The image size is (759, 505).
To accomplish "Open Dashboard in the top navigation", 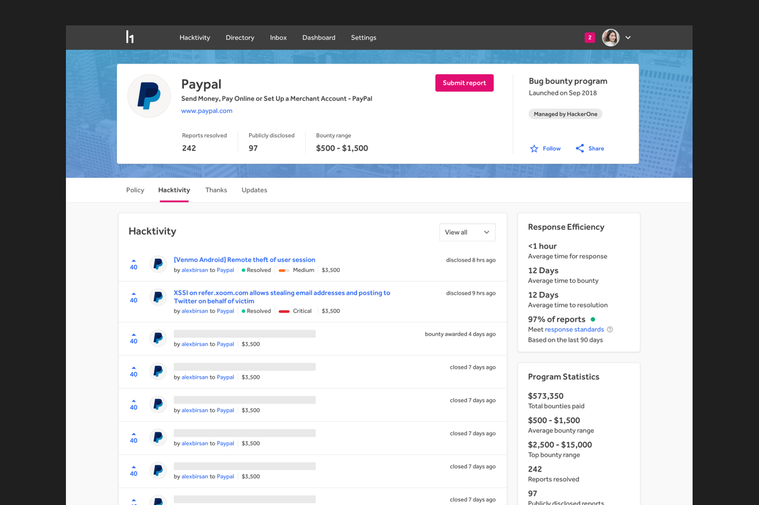I will (319, 37).
